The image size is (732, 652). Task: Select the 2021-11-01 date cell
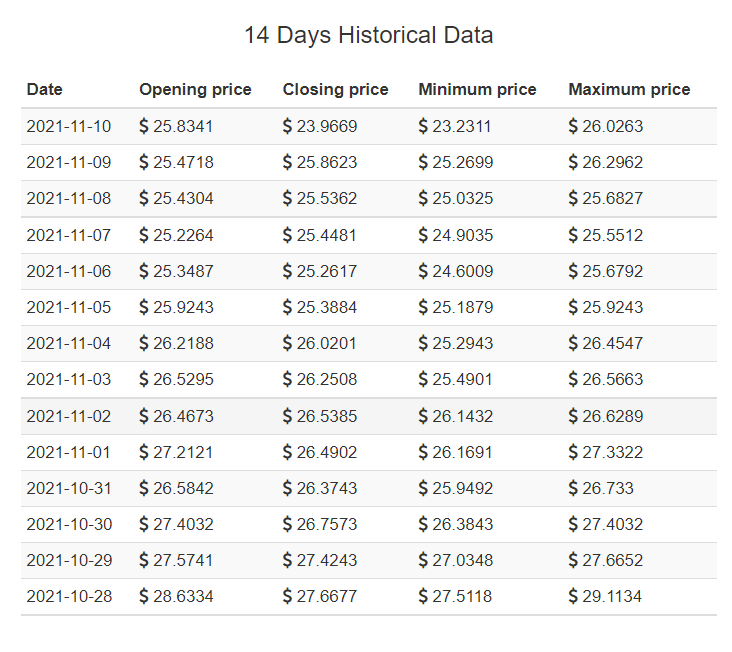pyautogui.click(x=69, y=452)
